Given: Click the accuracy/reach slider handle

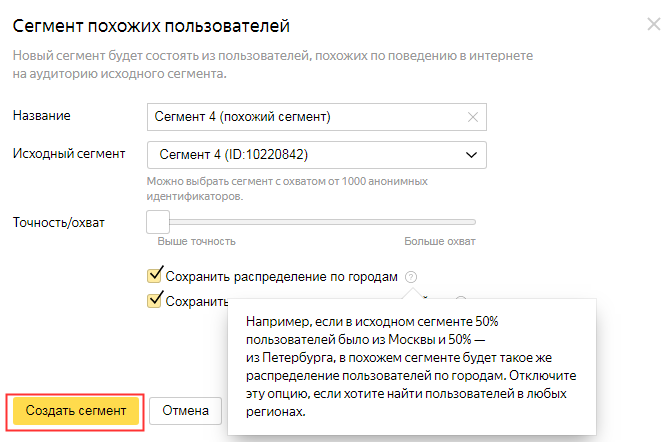Looking at the screenshot, I should (x=158, y=222).
